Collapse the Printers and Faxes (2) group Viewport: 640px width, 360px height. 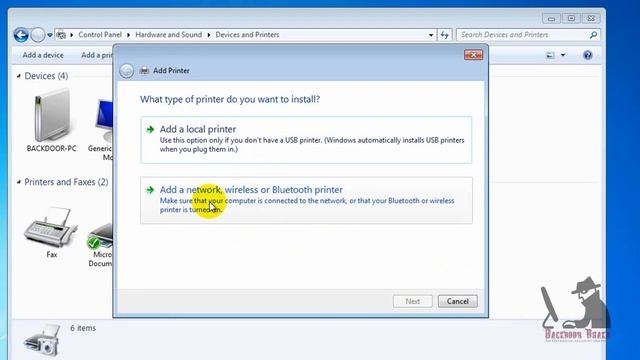19,182
